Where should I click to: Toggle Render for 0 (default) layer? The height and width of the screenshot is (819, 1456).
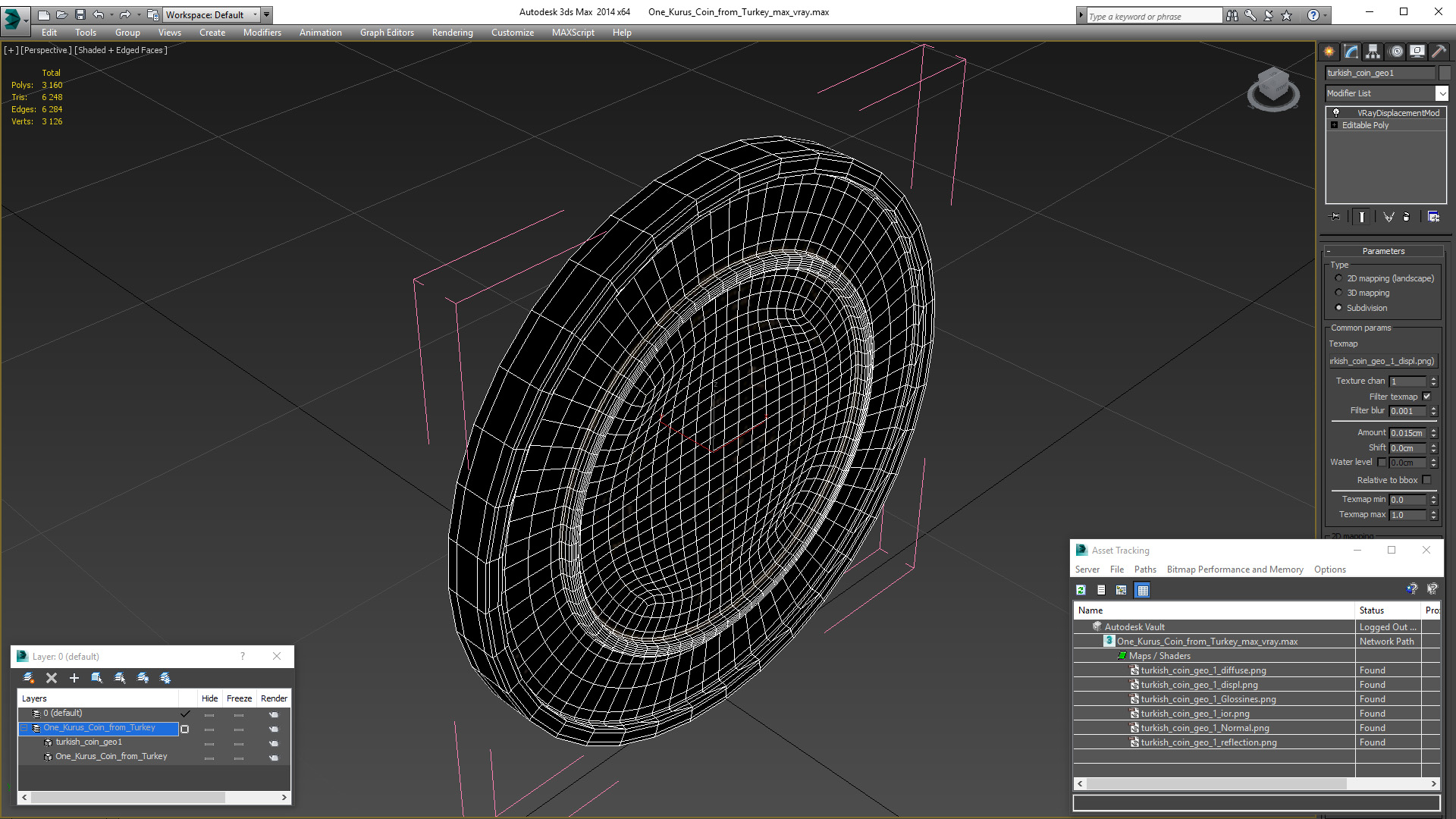[274, 714]
